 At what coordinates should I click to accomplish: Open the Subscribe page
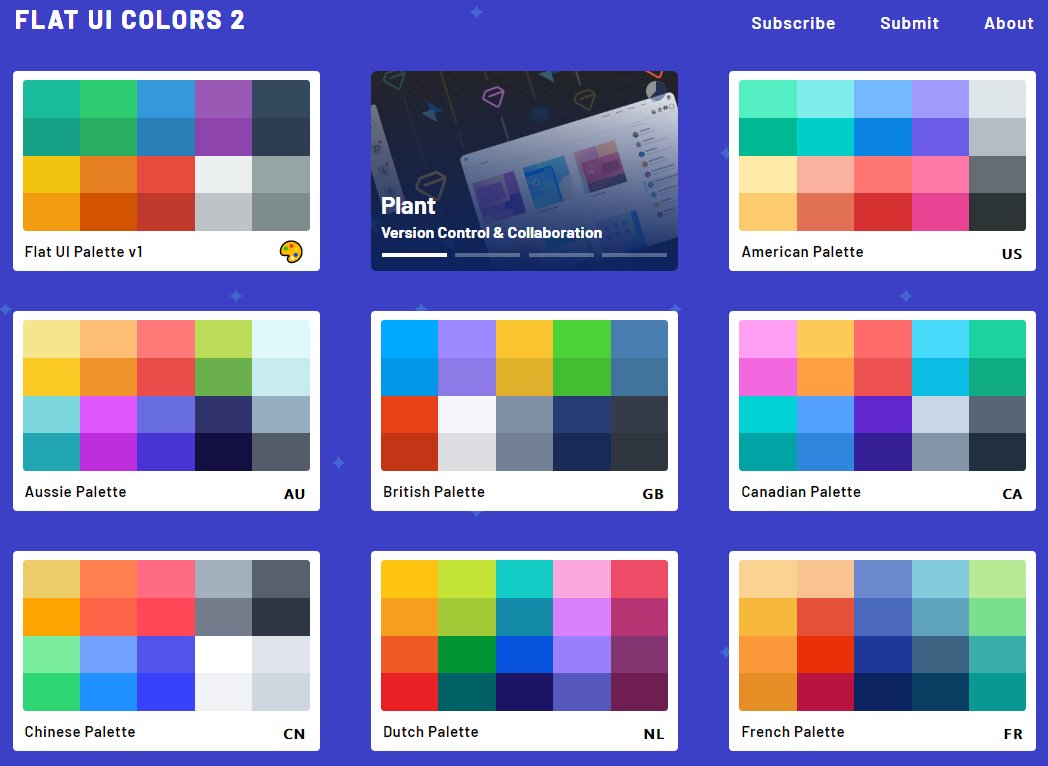[x=793, y=23]
